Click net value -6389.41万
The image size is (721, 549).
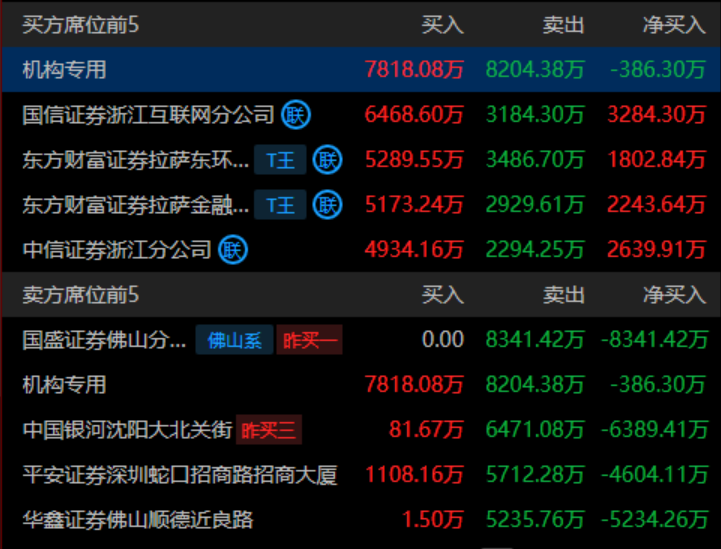click(x=654, y=429)
